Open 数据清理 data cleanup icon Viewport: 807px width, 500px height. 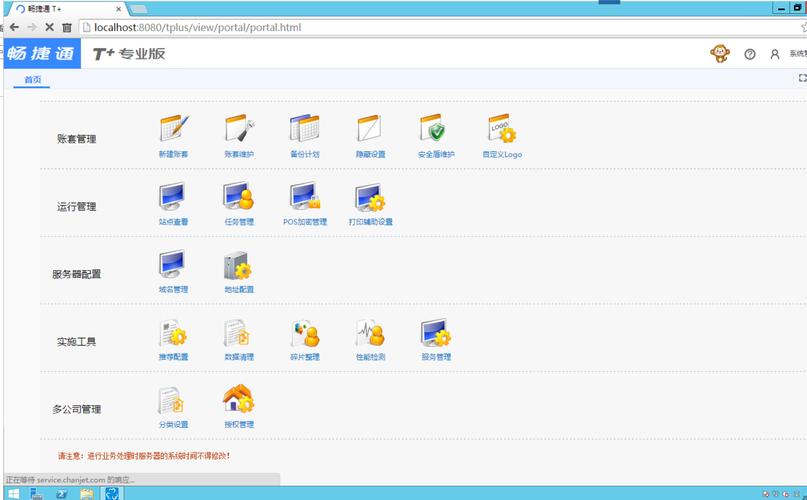239,333
